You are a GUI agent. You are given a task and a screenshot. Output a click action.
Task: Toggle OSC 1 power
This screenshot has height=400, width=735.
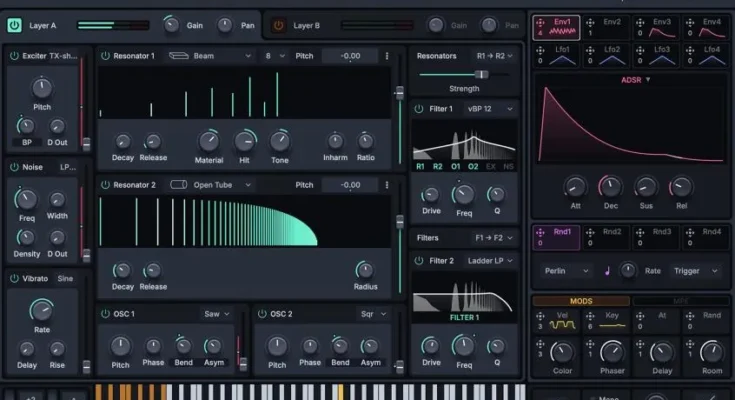[105, 314]
